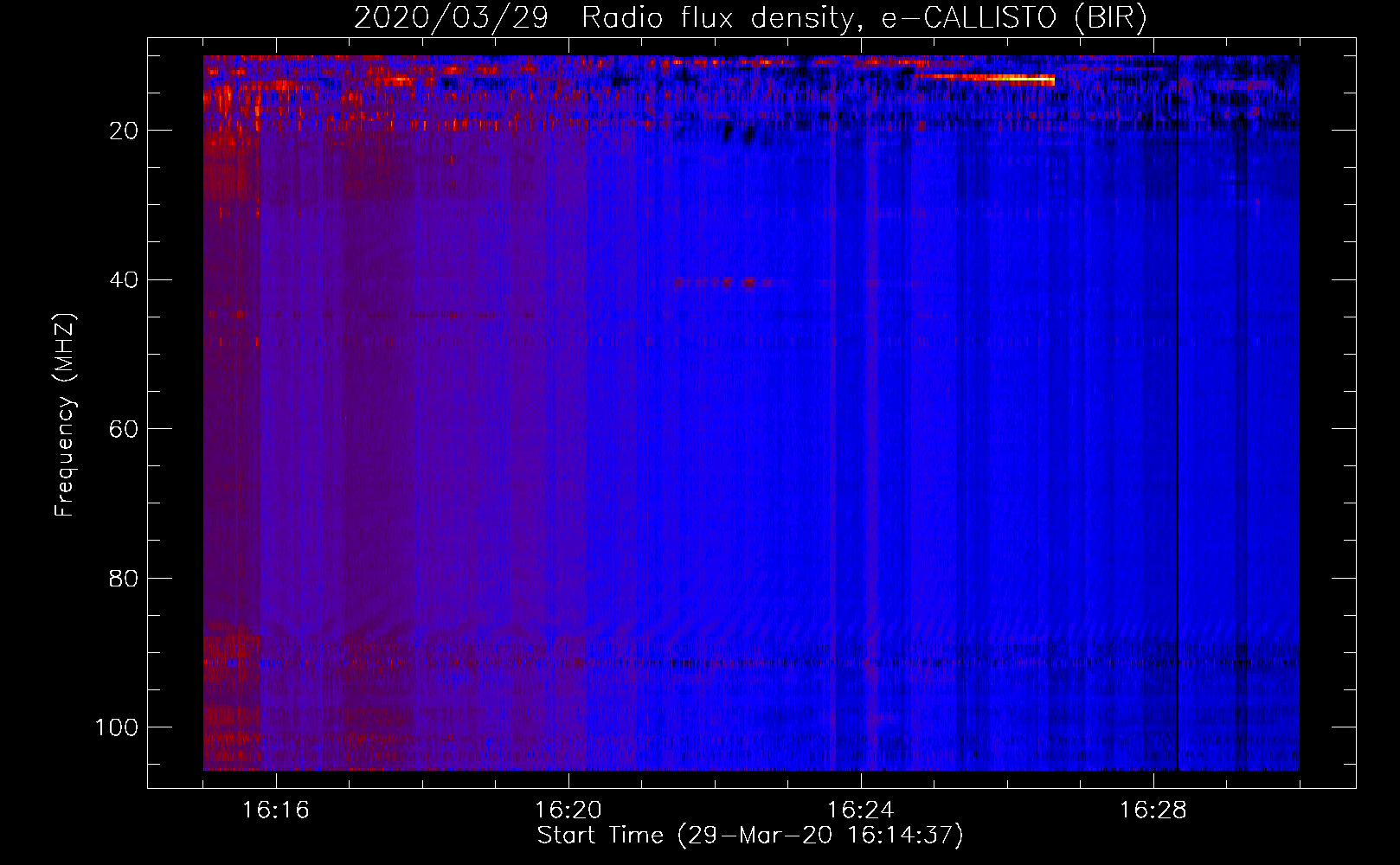Click the 100 MHz frequency tick label
This screenshot has width=1400, height=865.
click(x=117, y=727)
